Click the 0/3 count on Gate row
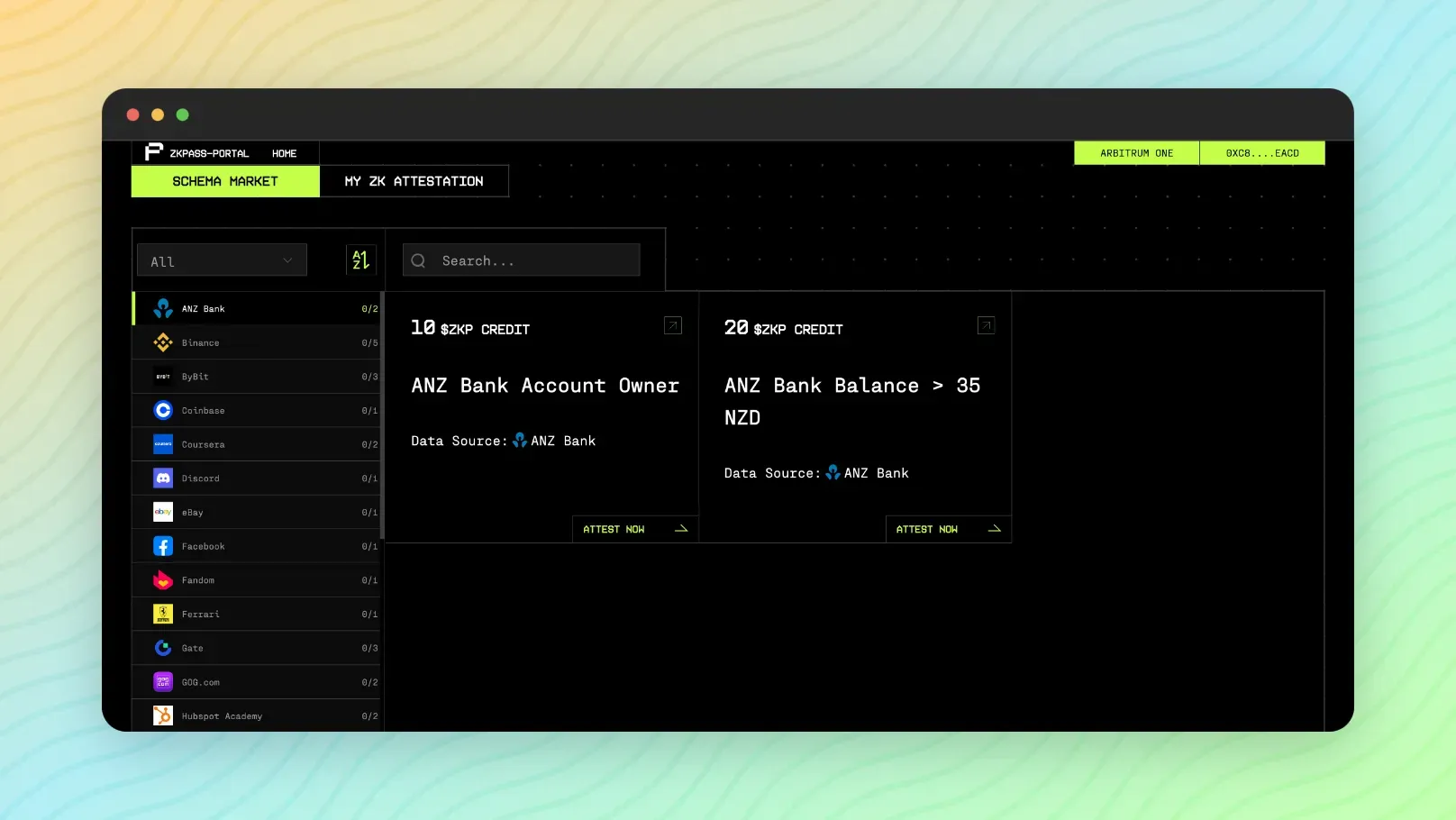This screenshot has width=1456, height=820. point(369,648)
